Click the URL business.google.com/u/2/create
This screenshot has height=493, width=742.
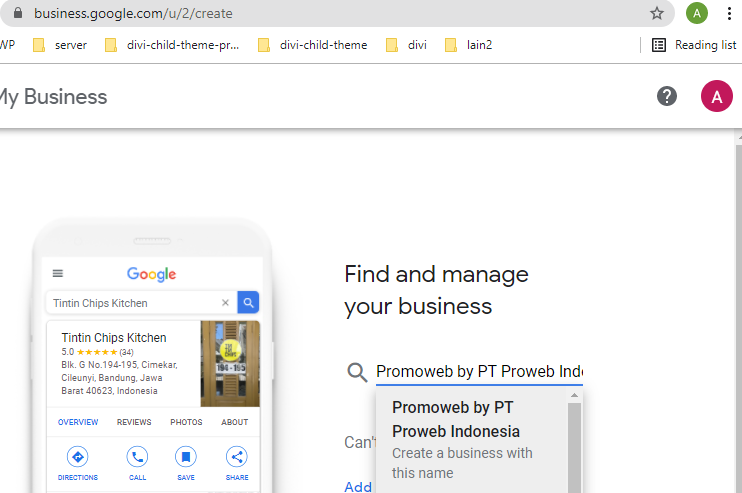tap(133, 13)
